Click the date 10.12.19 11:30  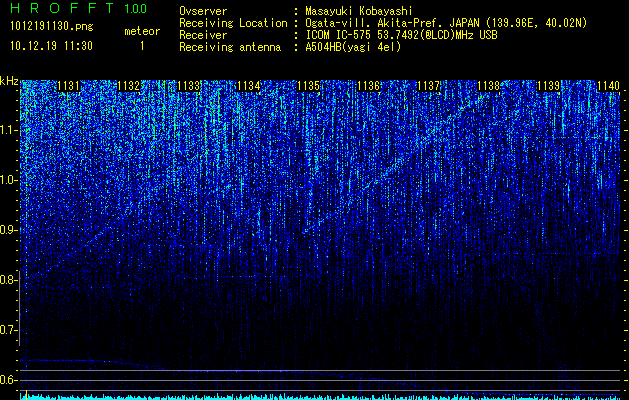point(51,46)
